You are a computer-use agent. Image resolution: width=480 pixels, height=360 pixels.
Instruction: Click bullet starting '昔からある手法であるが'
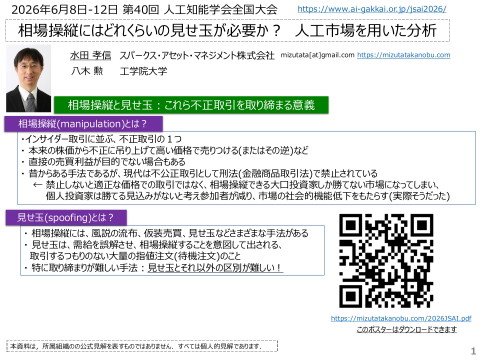tap(199, 173)
